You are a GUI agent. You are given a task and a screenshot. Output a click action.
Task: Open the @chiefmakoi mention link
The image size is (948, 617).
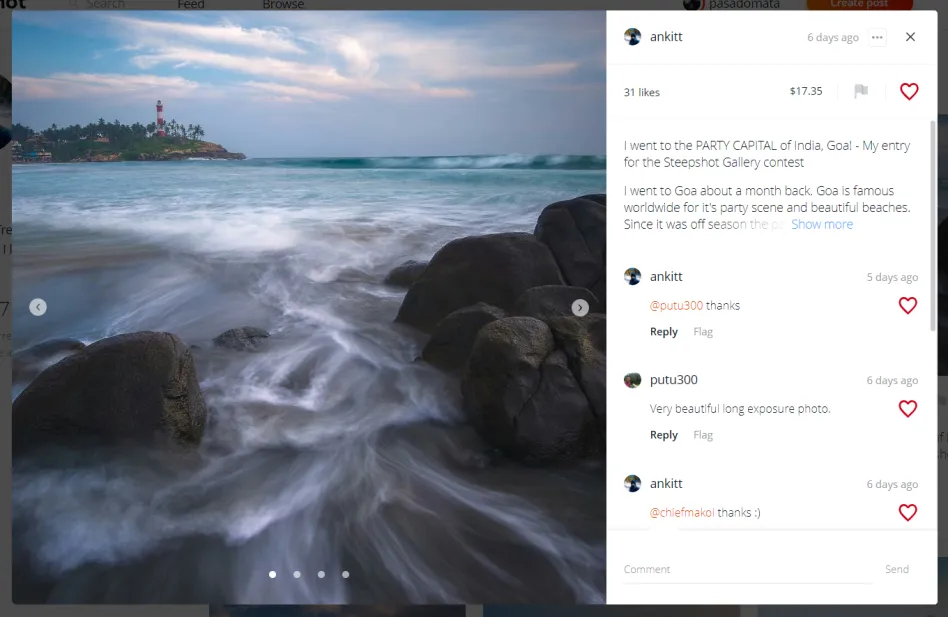click(x=681, y=512)
